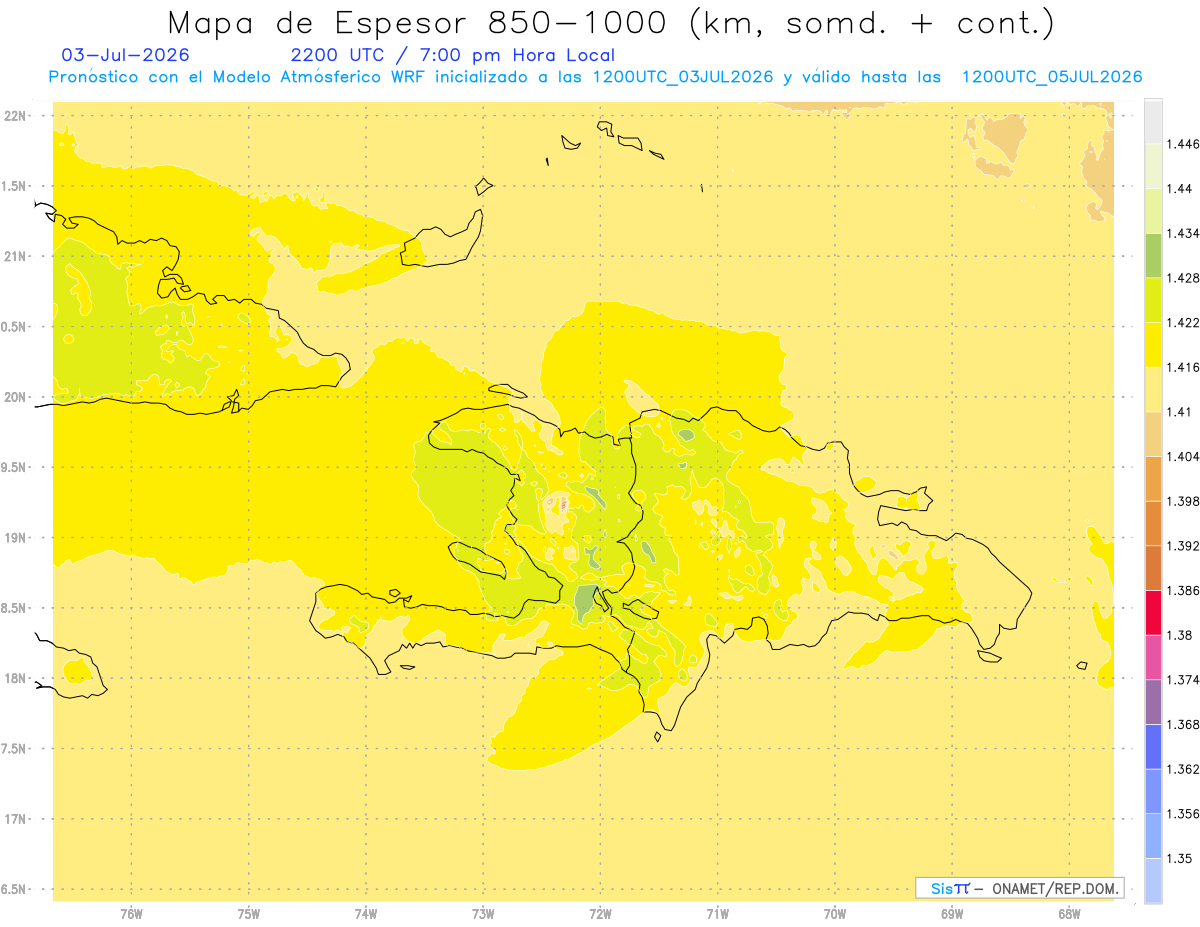This screenshot has width=1200, height=927.
Task: Click the '18N' latitude label
Action: [x=15, y=679]
